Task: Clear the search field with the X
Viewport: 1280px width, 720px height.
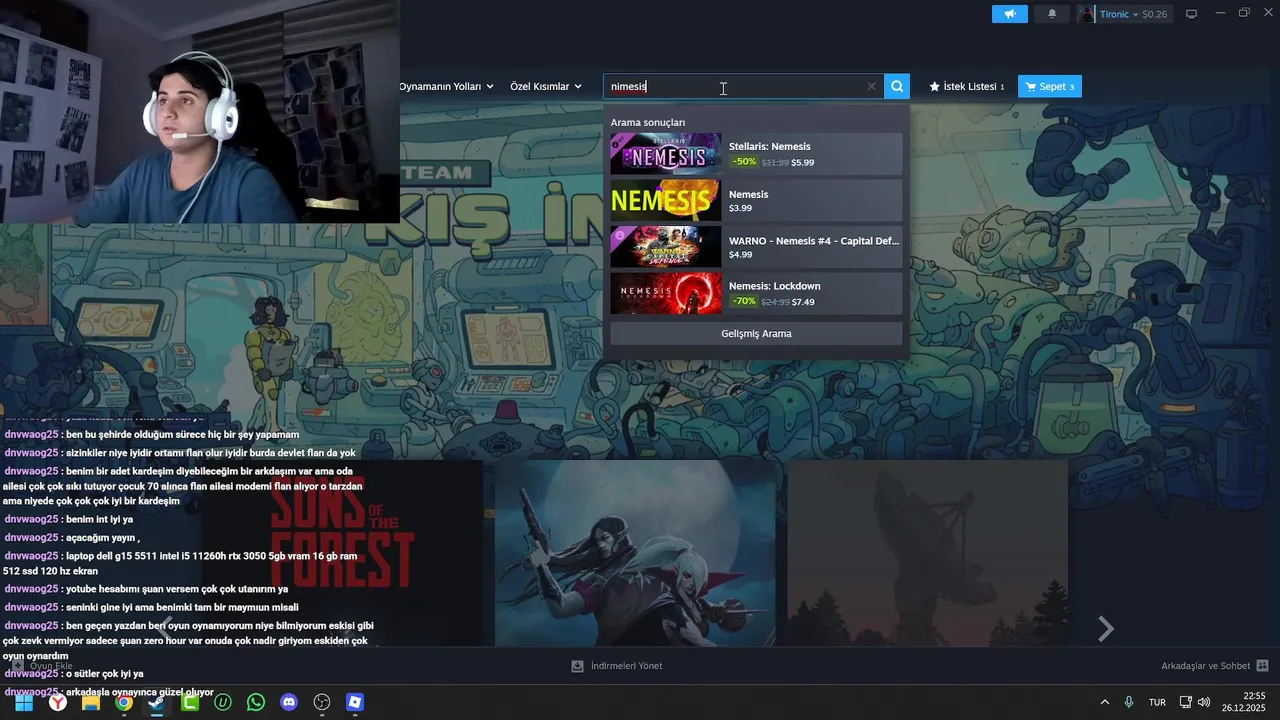Action: (x=871, y=86)
